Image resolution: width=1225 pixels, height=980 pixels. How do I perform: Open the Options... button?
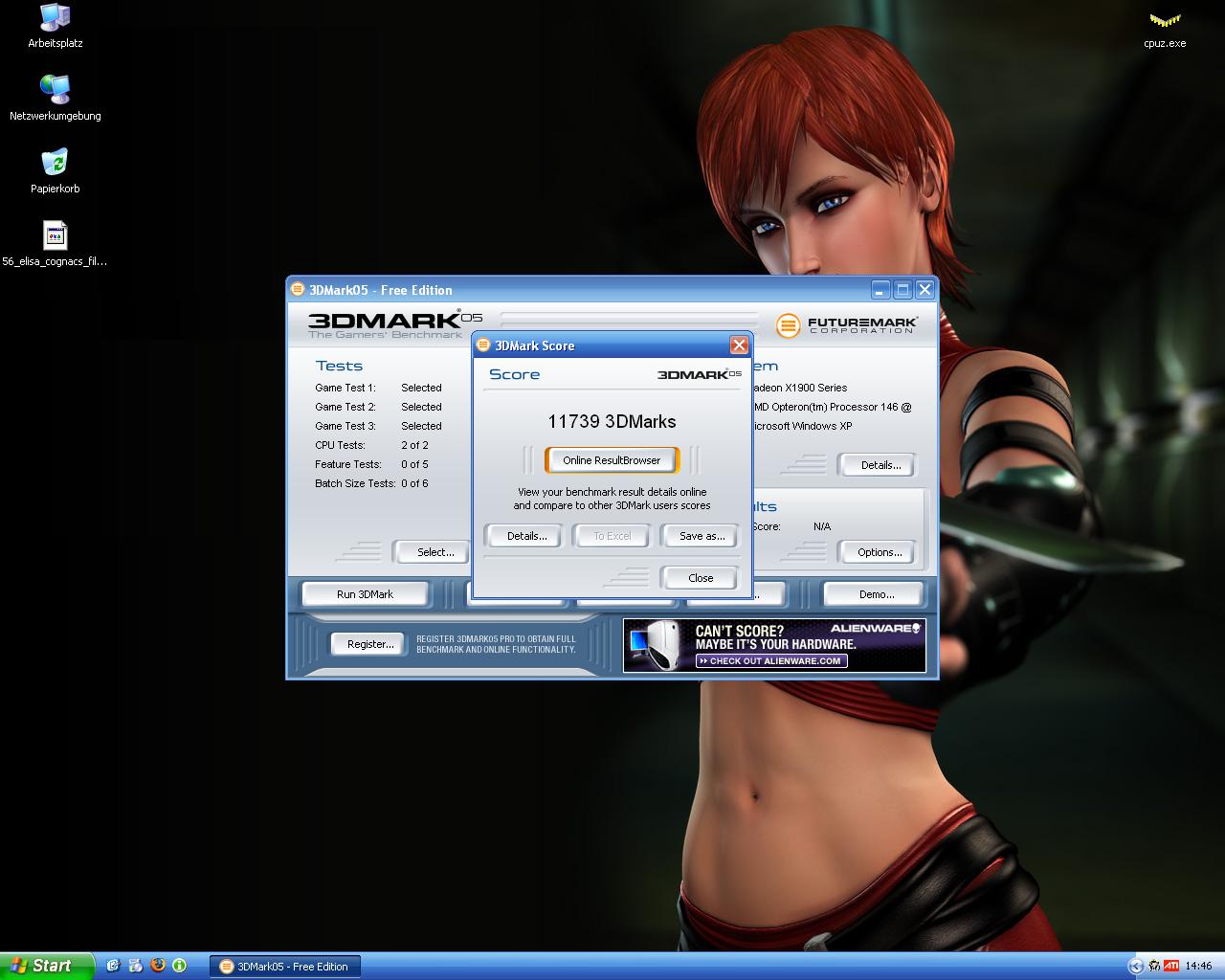(880, 552)
